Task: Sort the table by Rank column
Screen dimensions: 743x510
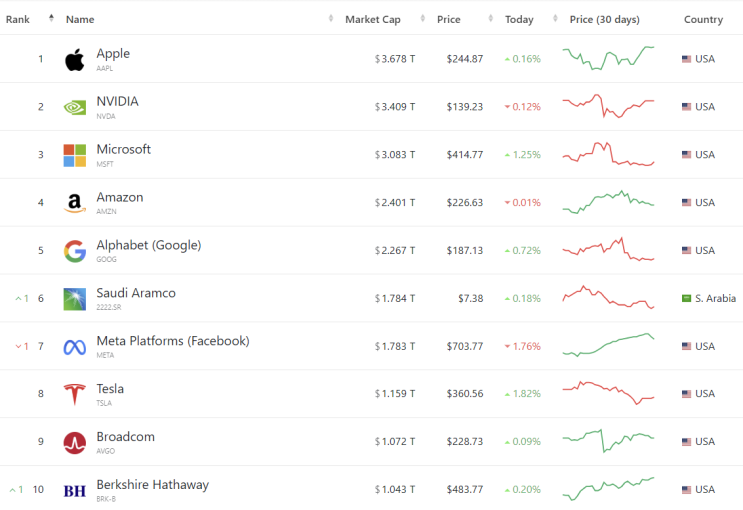Action: (x=18, y=19)
